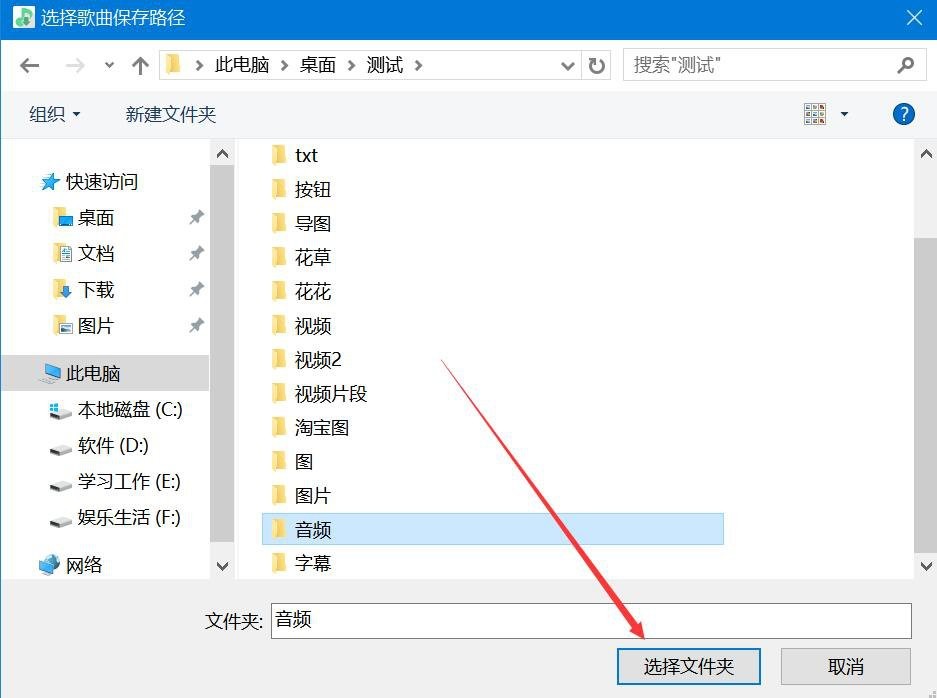This screenshot has height=698, width=937.
Task: Select 测试 in the address breadcrumb
Action: (x=385, y=65)
